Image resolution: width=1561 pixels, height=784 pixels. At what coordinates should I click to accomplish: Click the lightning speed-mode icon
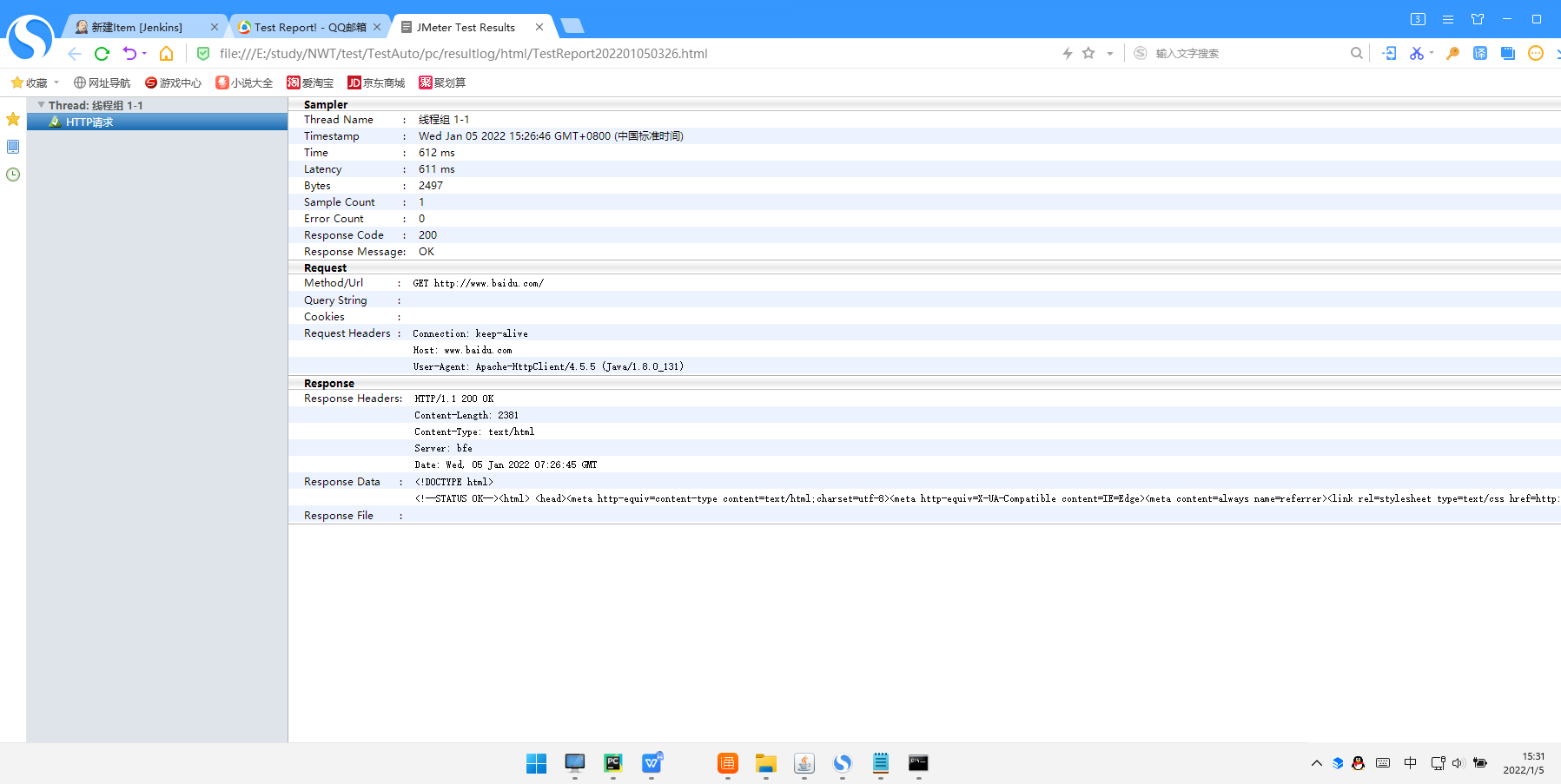(x=1068, y=54)
